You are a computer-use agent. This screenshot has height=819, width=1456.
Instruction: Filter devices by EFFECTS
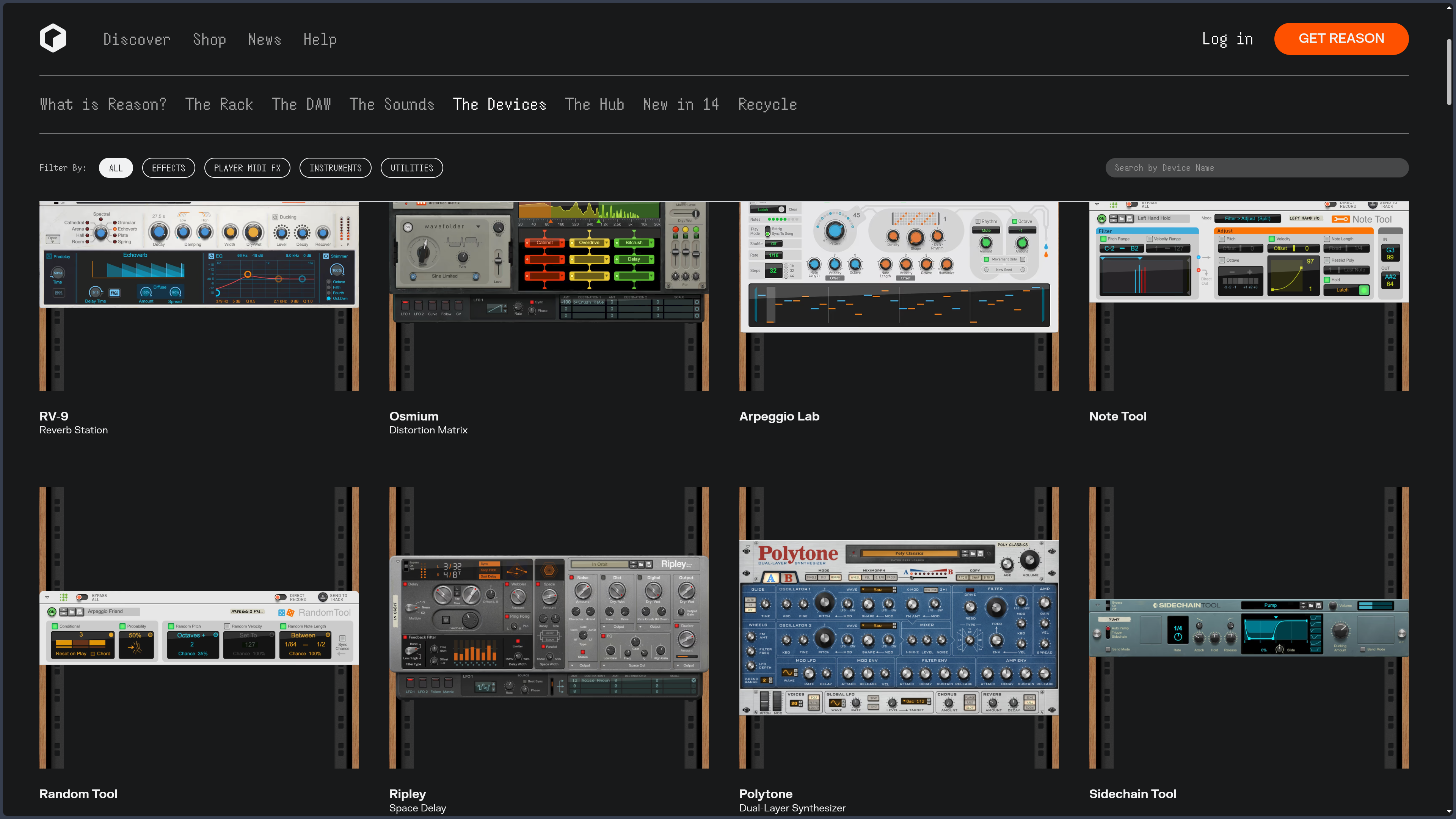click(168, 168)
